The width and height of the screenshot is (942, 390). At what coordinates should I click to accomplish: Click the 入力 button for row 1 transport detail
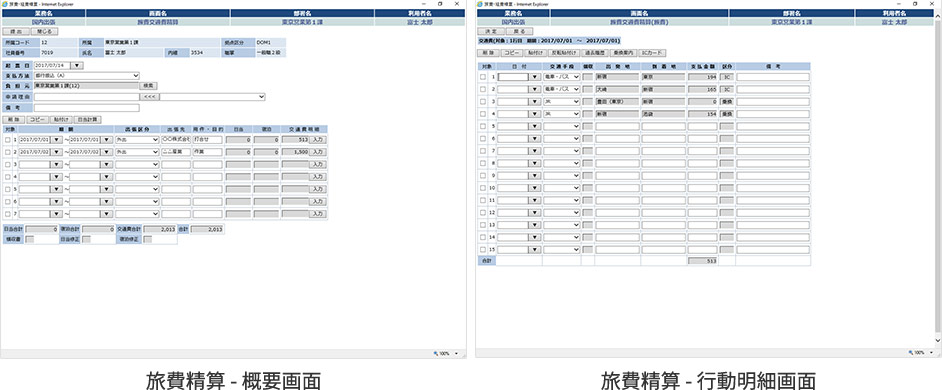317,139
